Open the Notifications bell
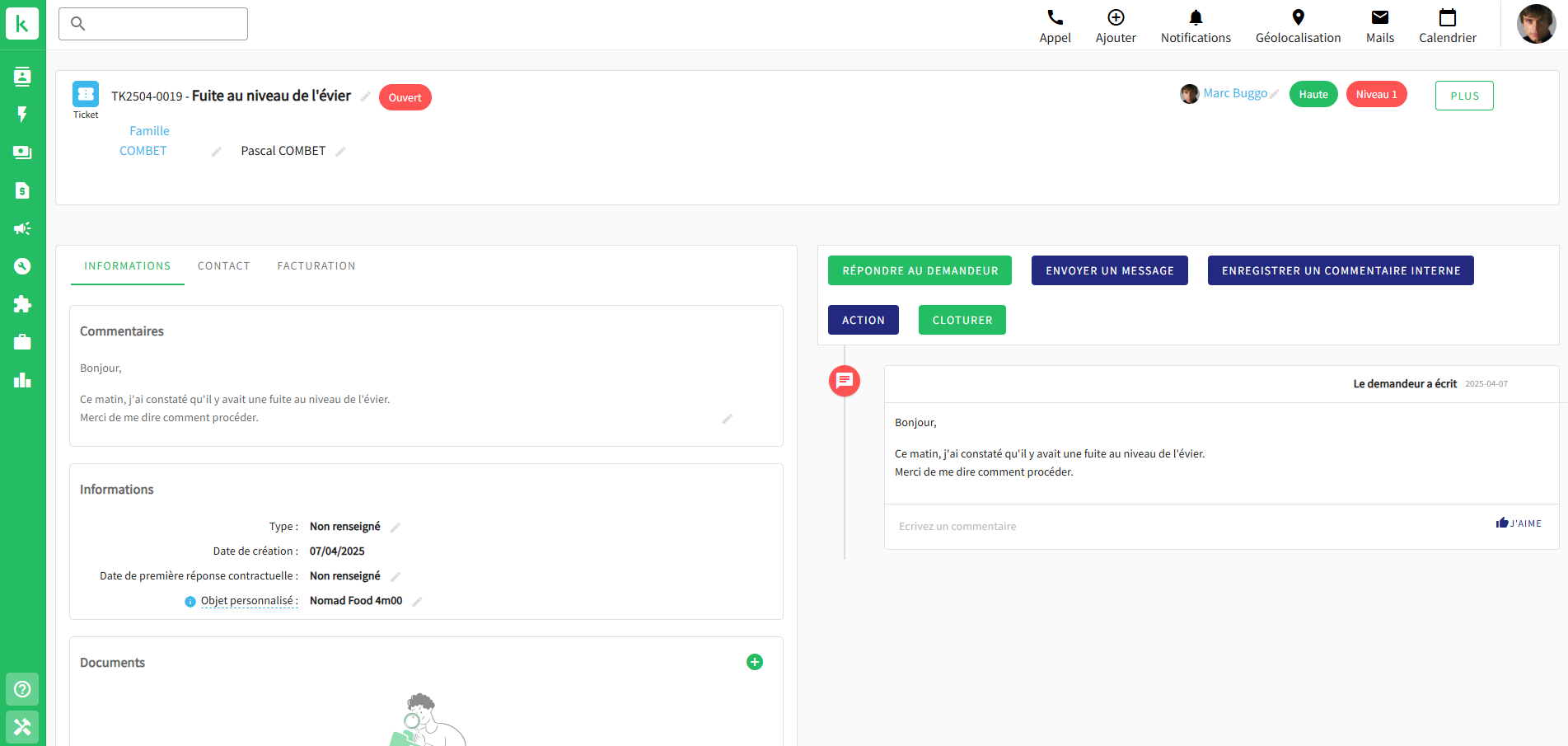The image size is (1568, 746). (x=1196, y=18)
